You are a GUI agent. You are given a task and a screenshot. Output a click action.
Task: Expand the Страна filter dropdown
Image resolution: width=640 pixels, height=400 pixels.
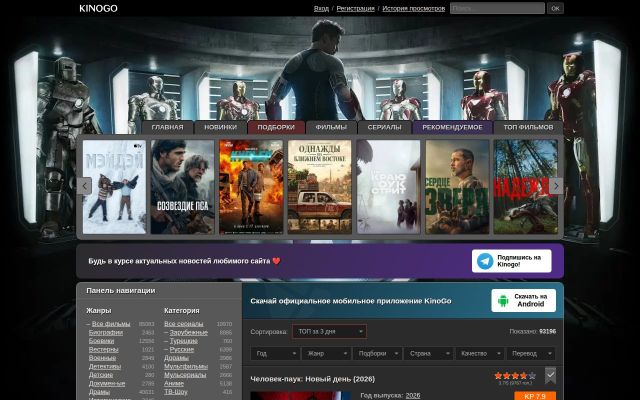[428, 353]
